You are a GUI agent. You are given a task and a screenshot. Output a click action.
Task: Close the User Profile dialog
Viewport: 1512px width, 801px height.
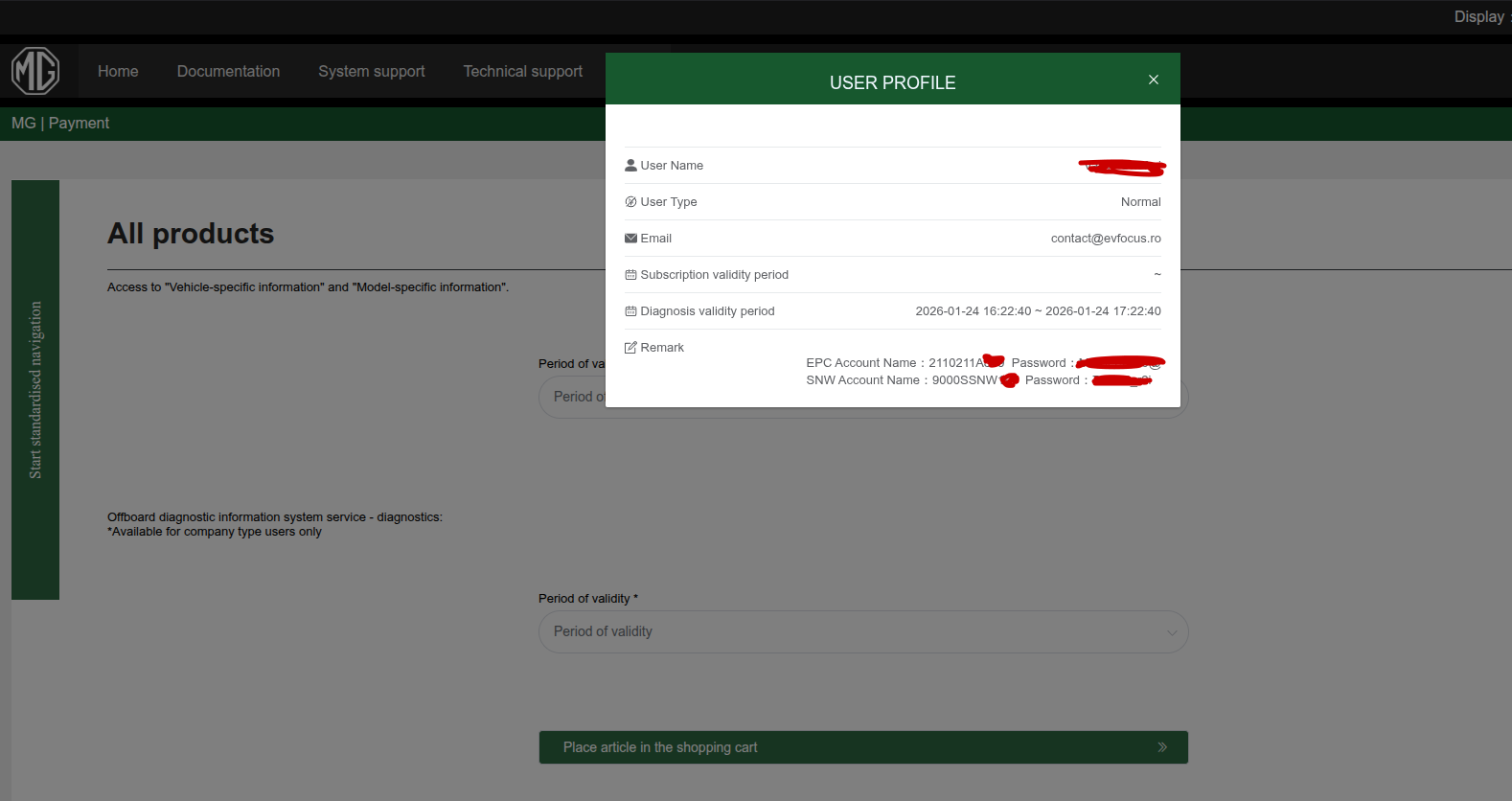pos(1154,80)
